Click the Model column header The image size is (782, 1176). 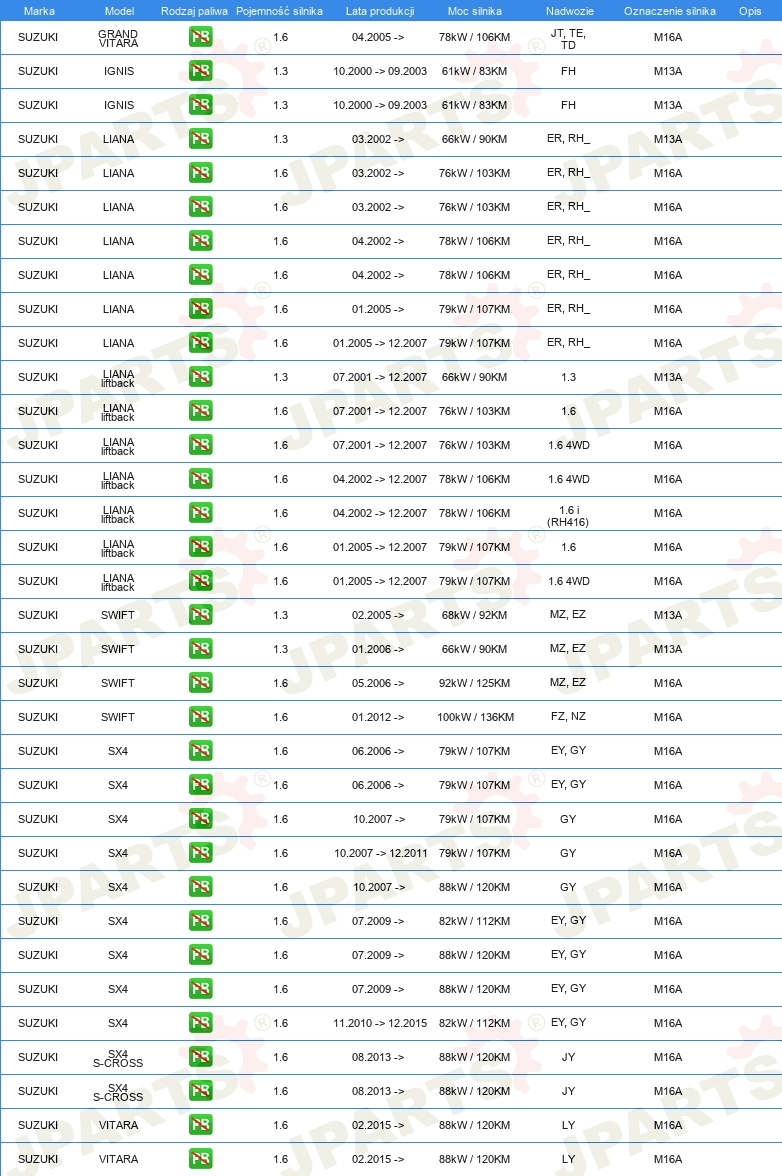(x=119, y=11)
